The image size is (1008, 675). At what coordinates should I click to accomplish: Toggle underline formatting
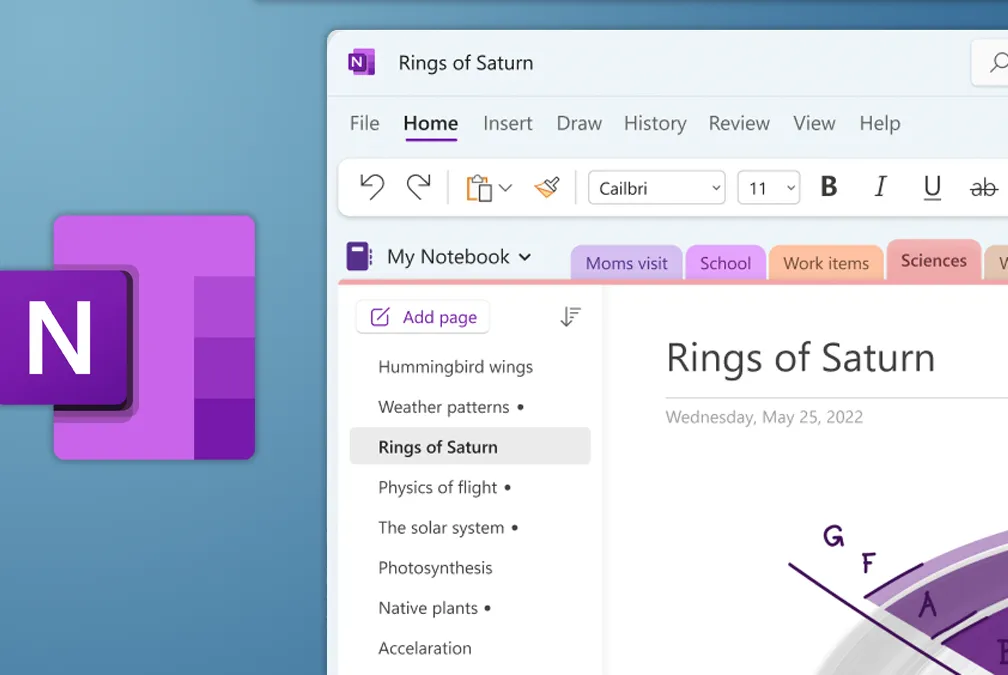coord(932,187)
